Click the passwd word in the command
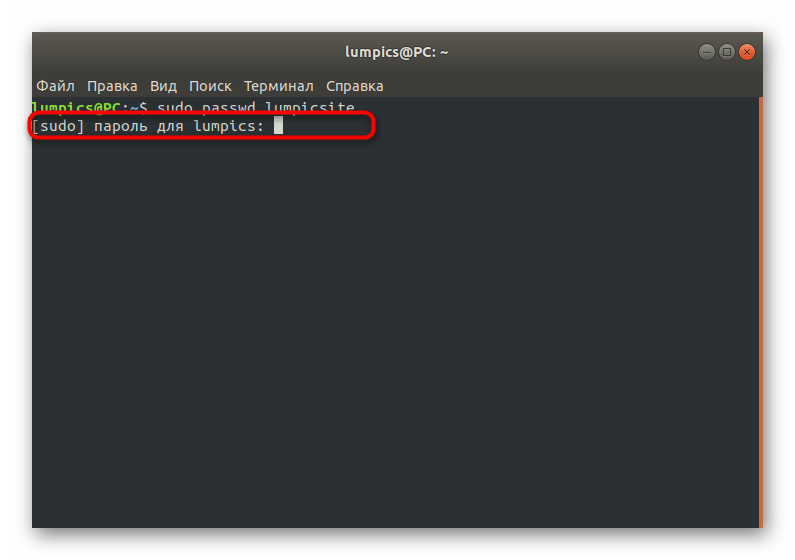The height and width of the screenshot is (560, 795). pos(229,107)
